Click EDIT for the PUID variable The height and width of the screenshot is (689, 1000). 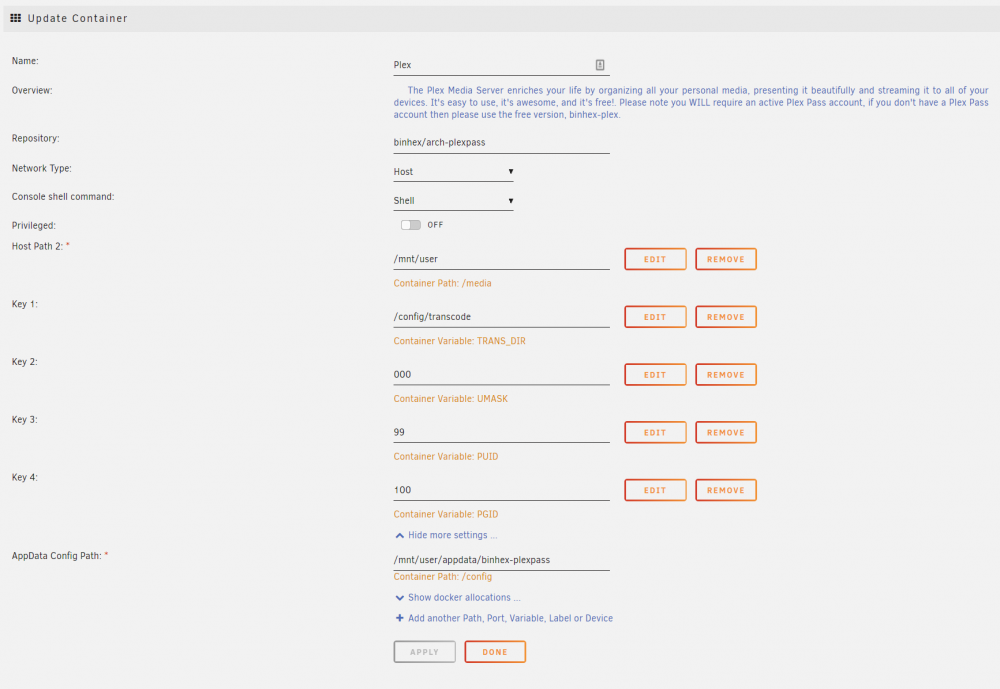tap(655, 433)
